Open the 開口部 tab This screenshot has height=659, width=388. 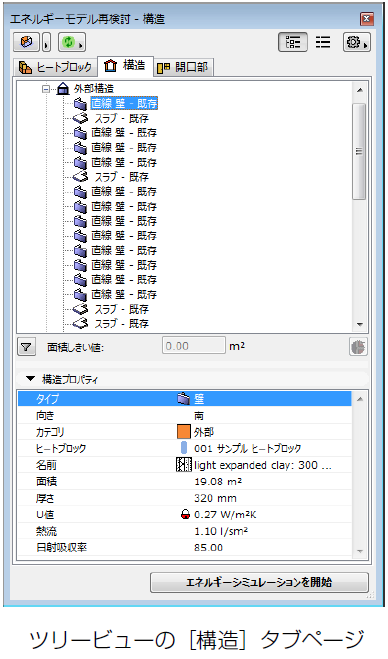[183, 68]
